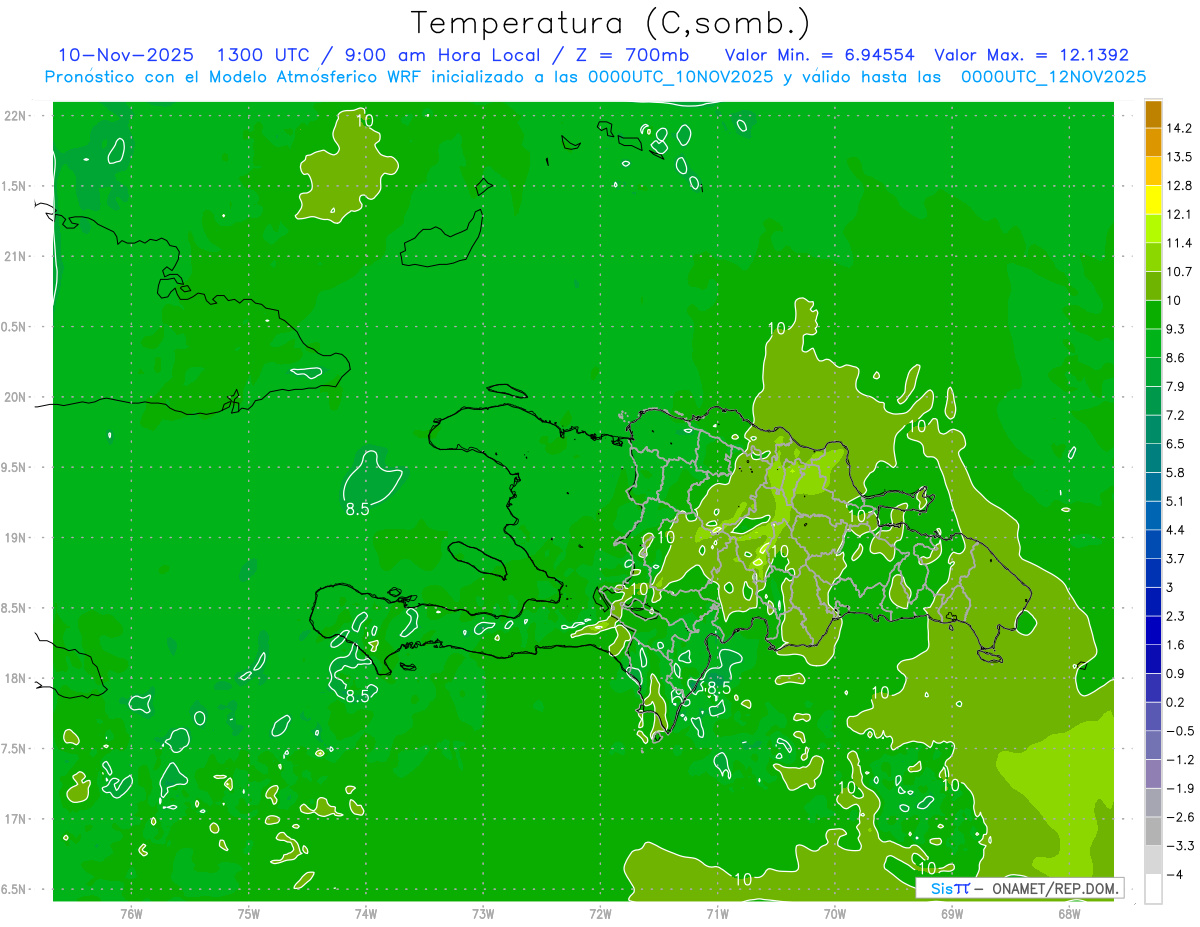Click the "10.7" color bar label

(1180, 272)
